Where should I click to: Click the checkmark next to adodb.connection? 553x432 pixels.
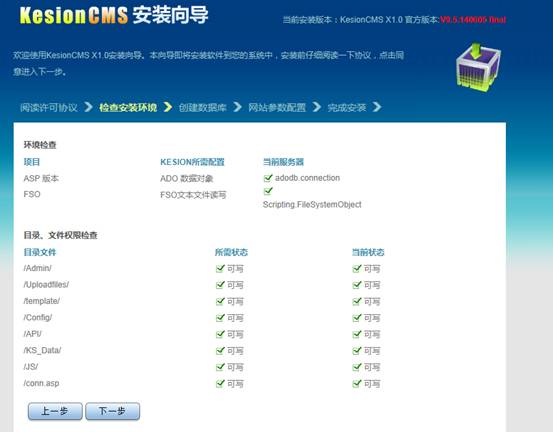click(x=268, y=177)
